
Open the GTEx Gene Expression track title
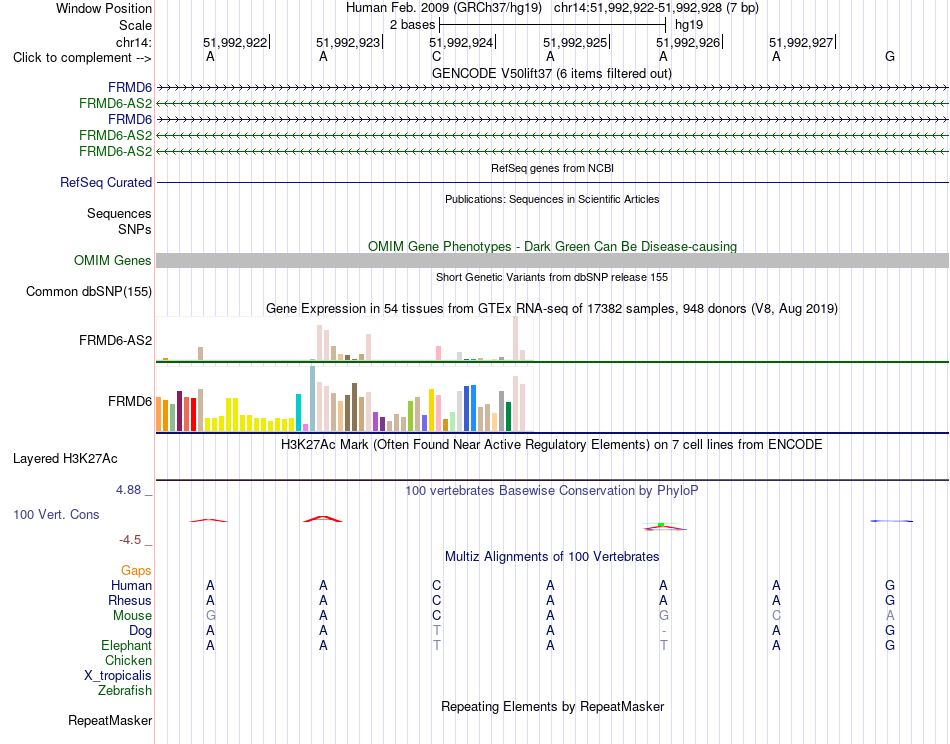[x=552, y=309]
